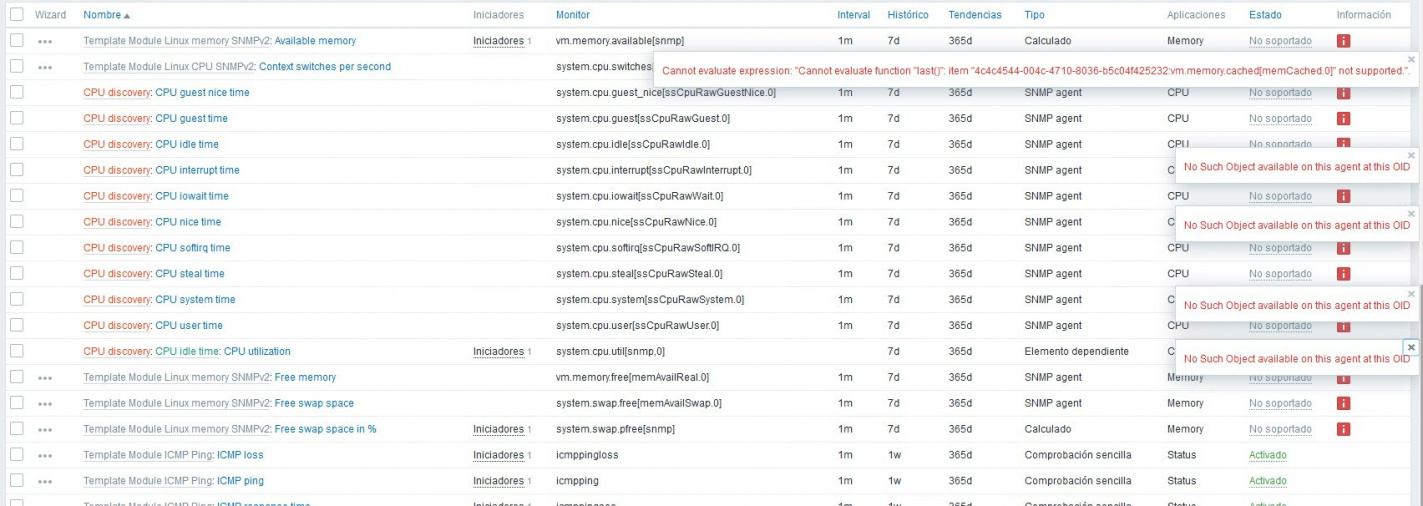
Task: Tick the CPU iowait time checkbox
Action: (x=16, y=196)
